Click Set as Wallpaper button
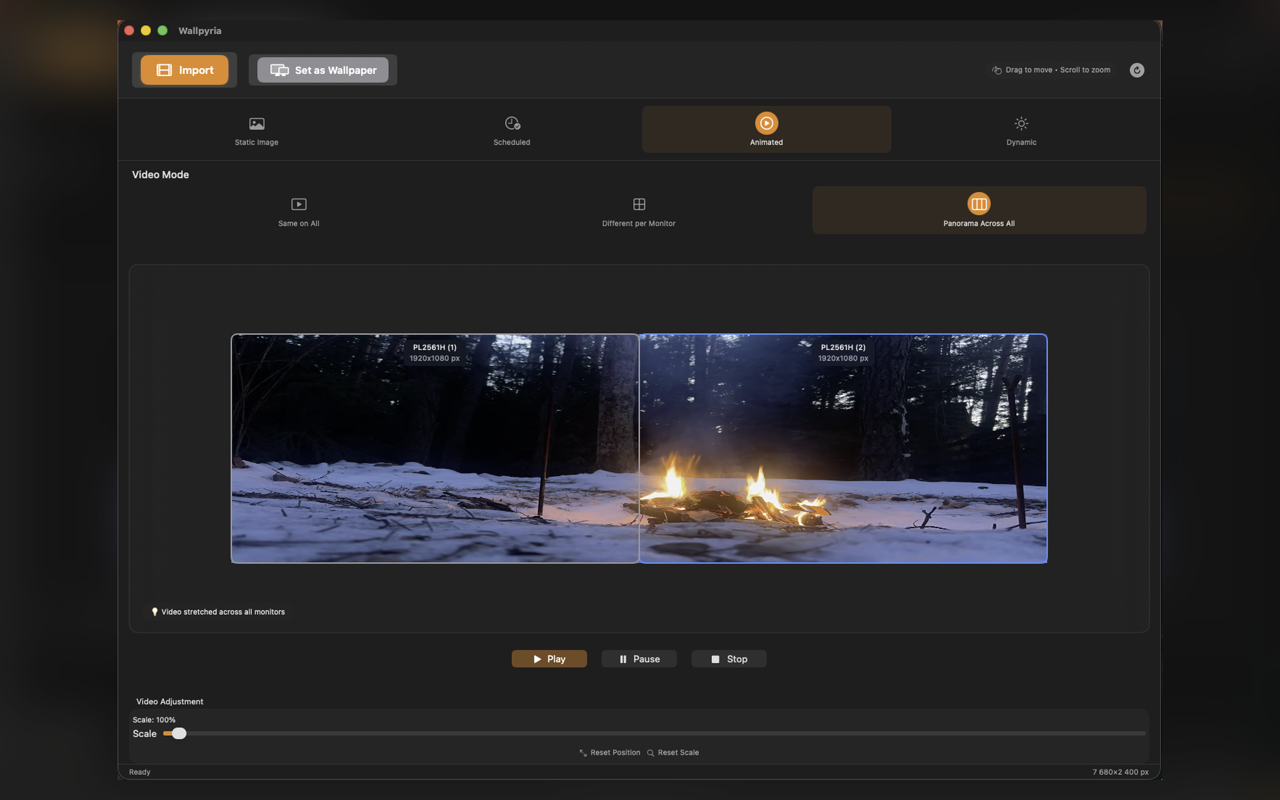The width and height of the screenshot is (1280, 800). pos(323,70)
